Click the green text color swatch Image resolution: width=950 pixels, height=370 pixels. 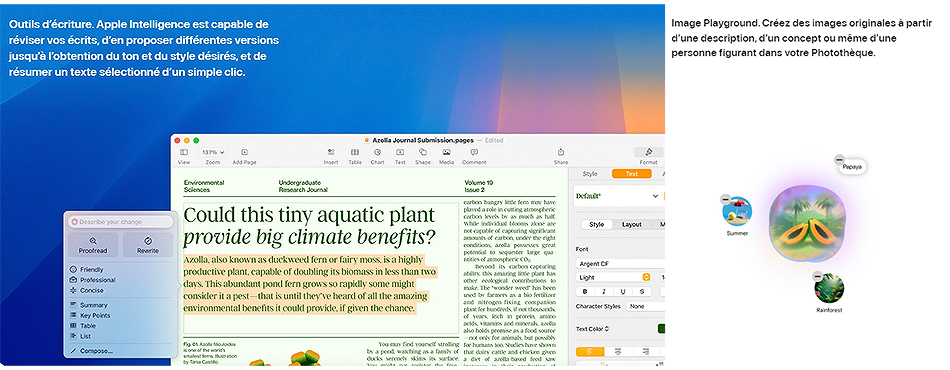pyautogui.click(x=661, y=329)
